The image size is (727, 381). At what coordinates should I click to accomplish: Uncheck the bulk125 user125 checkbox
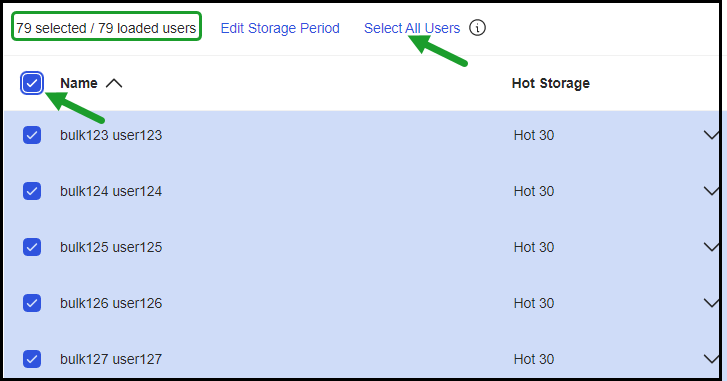tap(32, 247)
